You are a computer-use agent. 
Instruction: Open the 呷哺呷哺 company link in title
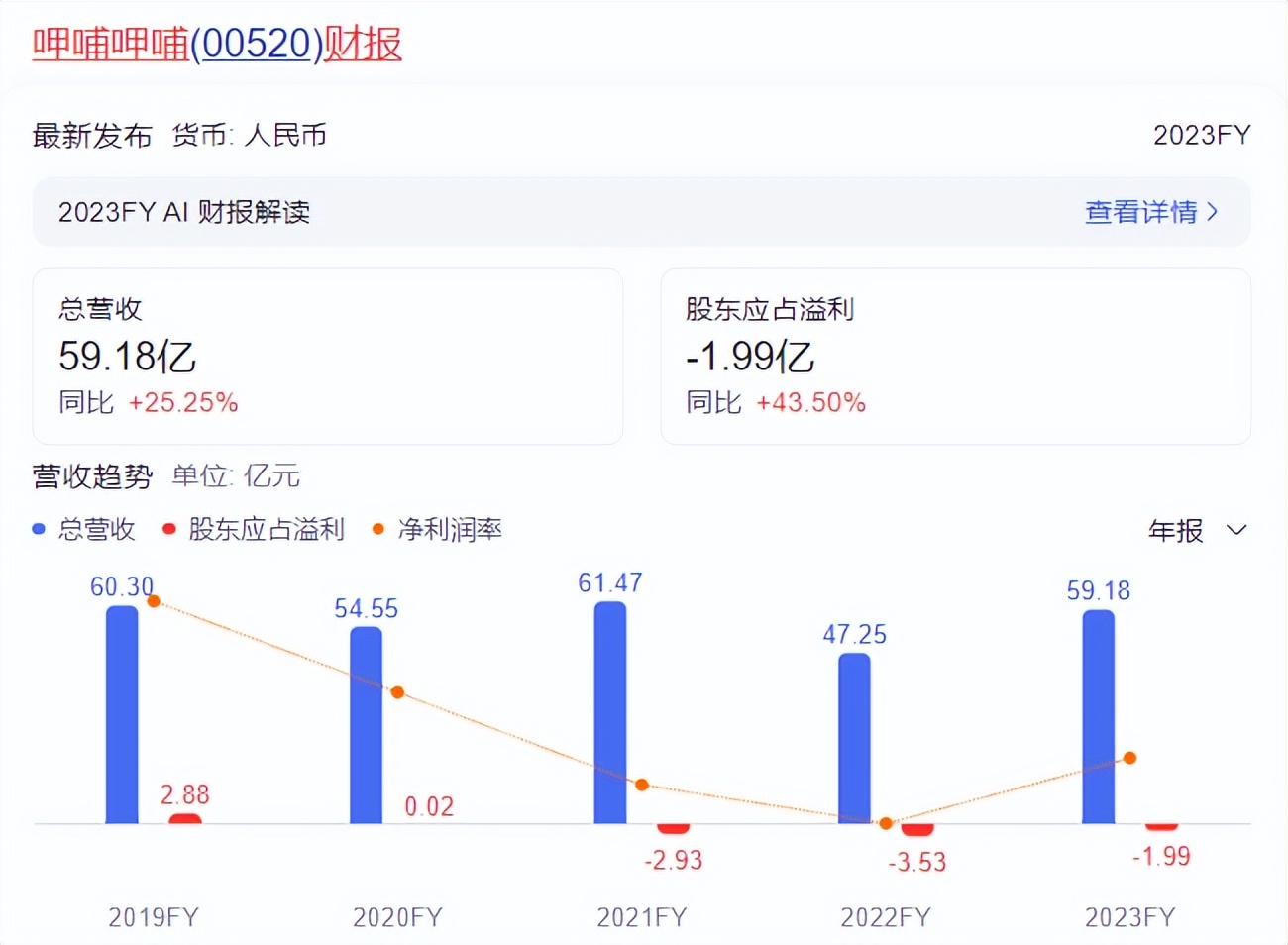pos(110,44)
